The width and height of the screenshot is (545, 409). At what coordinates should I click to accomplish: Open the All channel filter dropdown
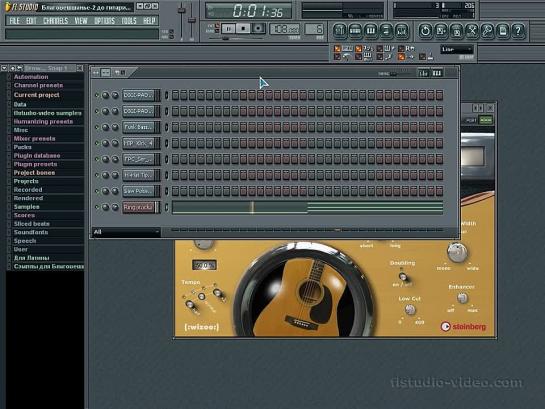pos(127,232)
